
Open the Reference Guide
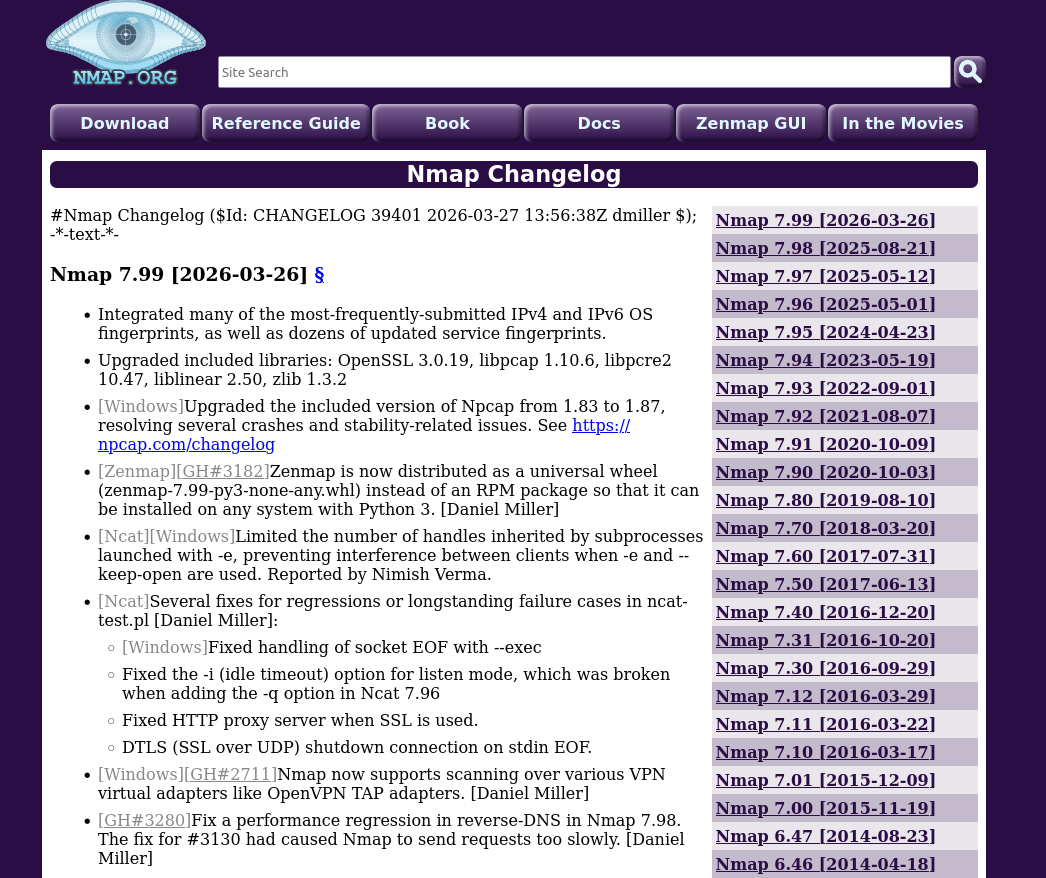(x=286, y=123)
